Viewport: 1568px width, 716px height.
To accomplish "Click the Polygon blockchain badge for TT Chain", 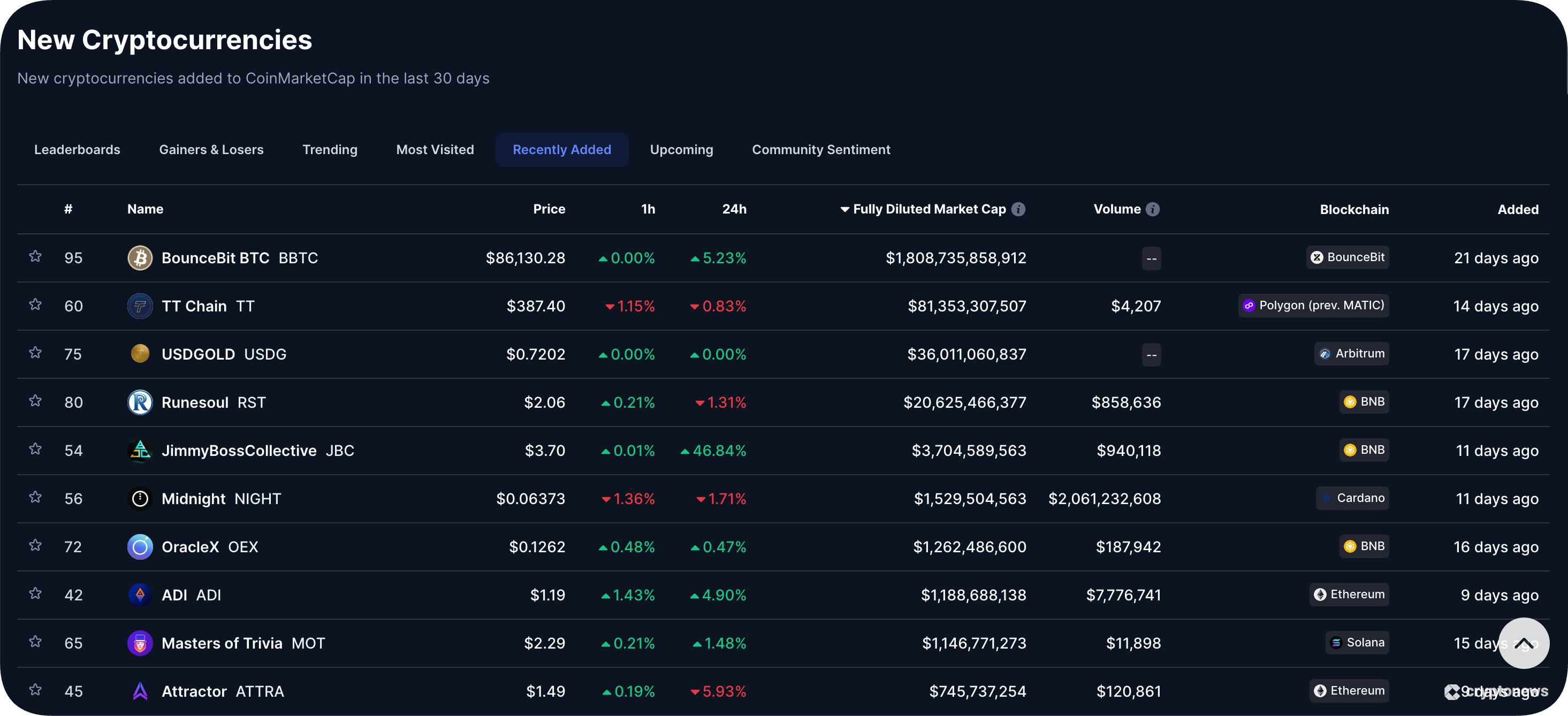I will (1313, 306).
